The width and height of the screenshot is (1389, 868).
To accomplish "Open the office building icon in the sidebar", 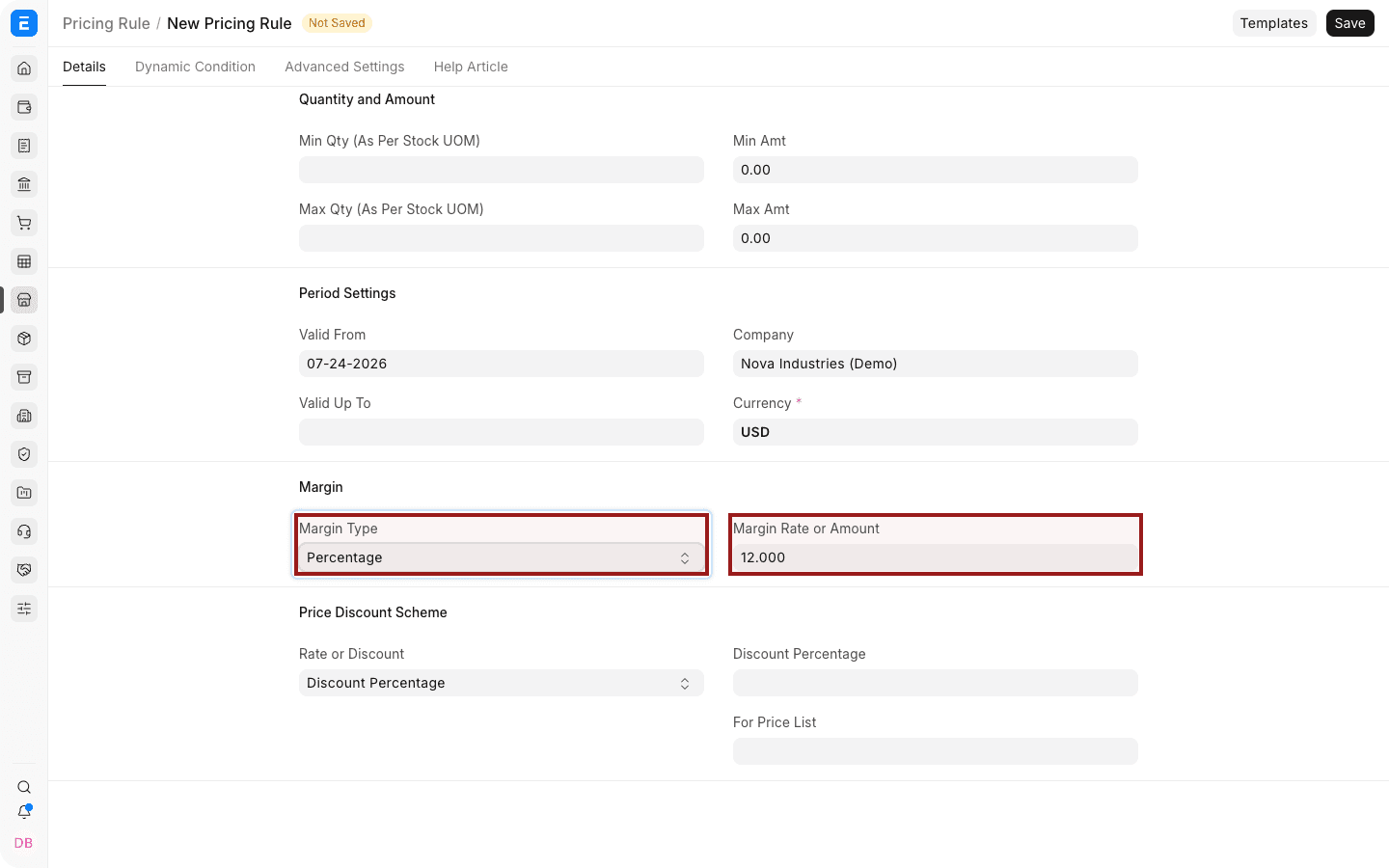I will tap(24, 416).
